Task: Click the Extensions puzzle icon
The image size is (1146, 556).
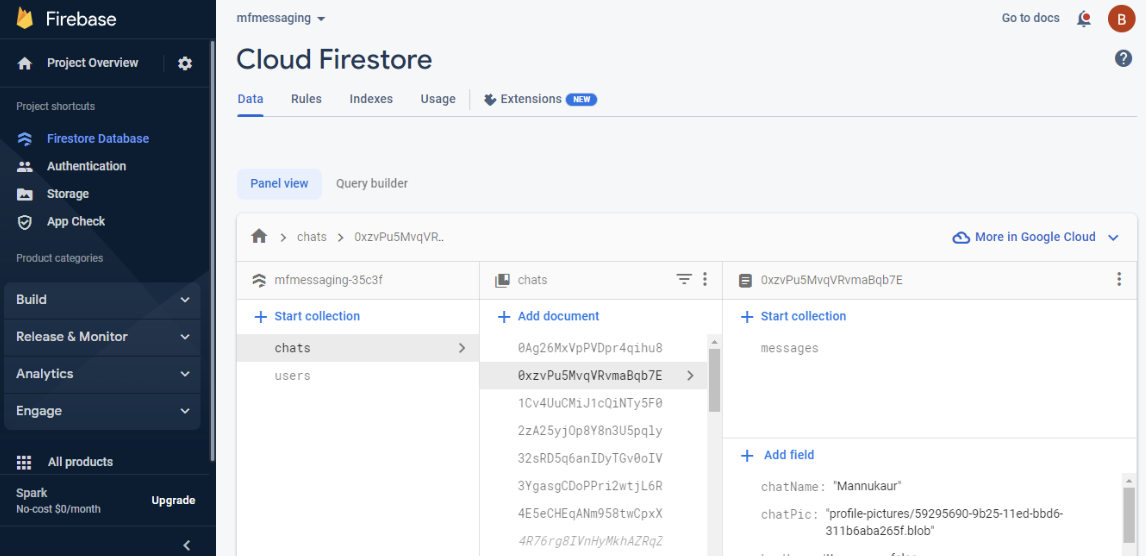Action: (490, 99)
